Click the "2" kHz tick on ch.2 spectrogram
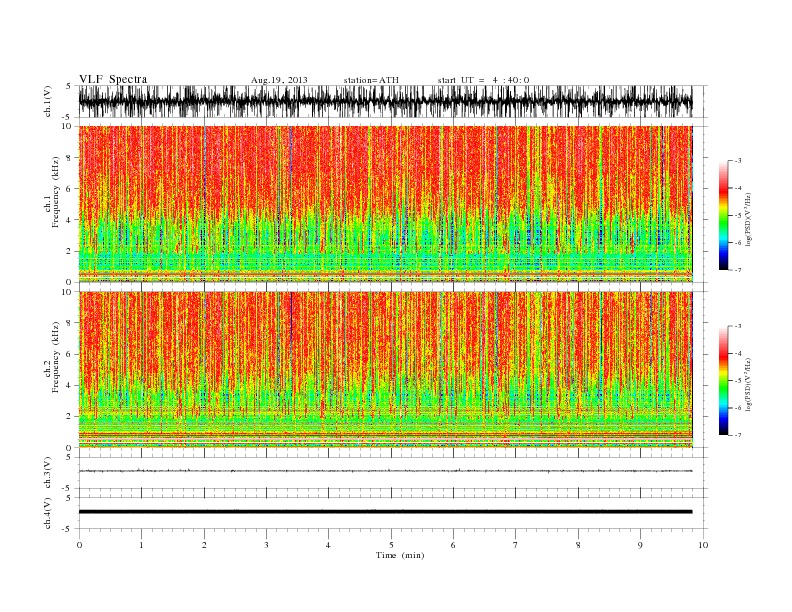The height and width of the screenshot is (612, 792). click(x=70, y=417)
